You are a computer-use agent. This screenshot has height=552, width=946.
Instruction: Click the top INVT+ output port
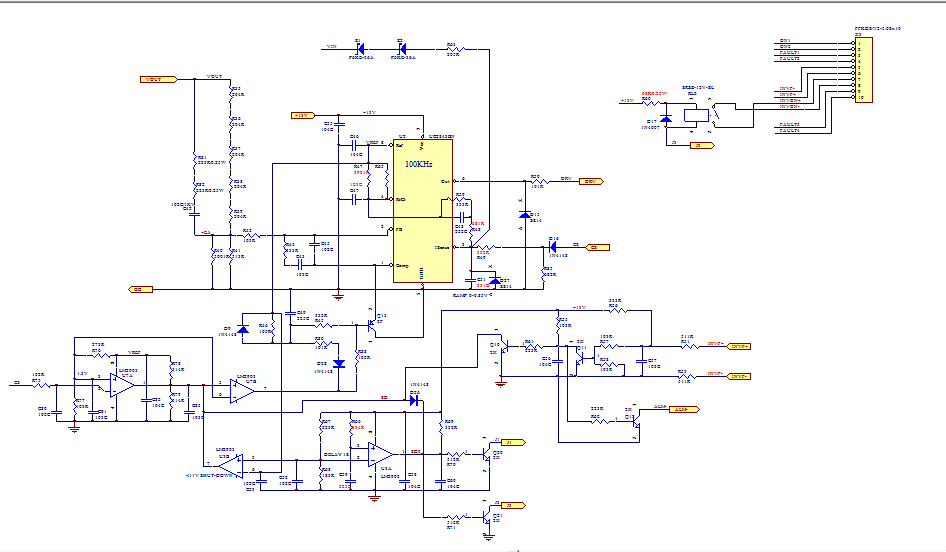739,346
